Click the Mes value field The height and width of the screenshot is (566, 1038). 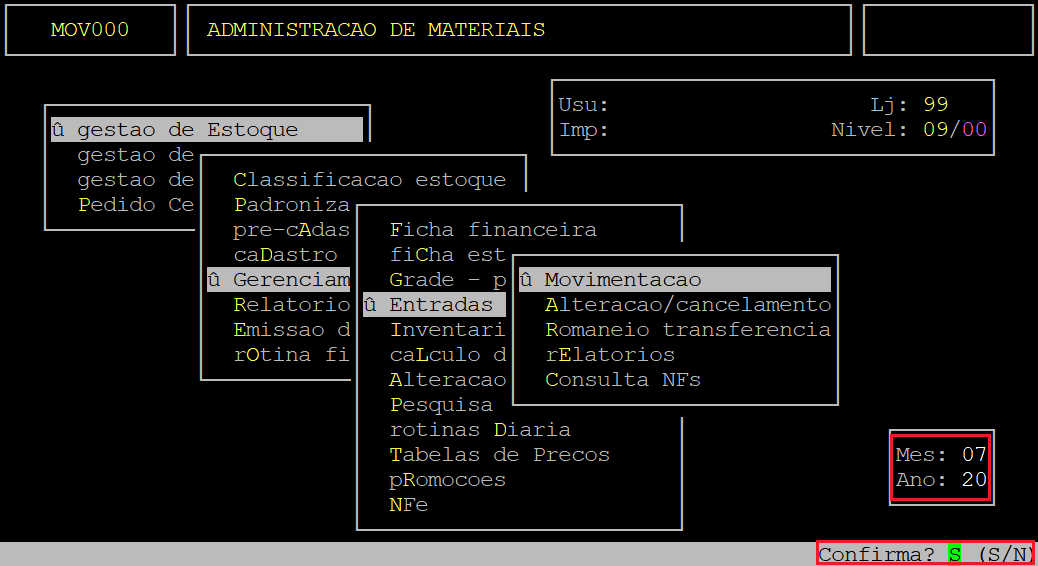point(974,455)
